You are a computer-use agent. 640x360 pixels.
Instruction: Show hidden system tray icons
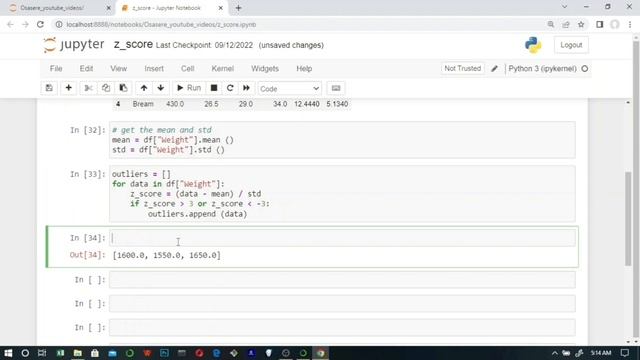click(x=554, y=353)
